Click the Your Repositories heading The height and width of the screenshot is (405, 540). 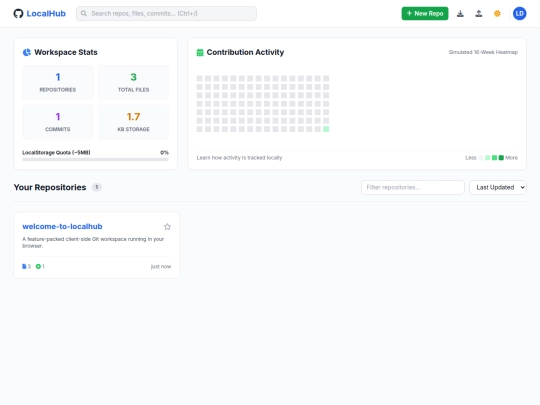[x=50, y=187]
